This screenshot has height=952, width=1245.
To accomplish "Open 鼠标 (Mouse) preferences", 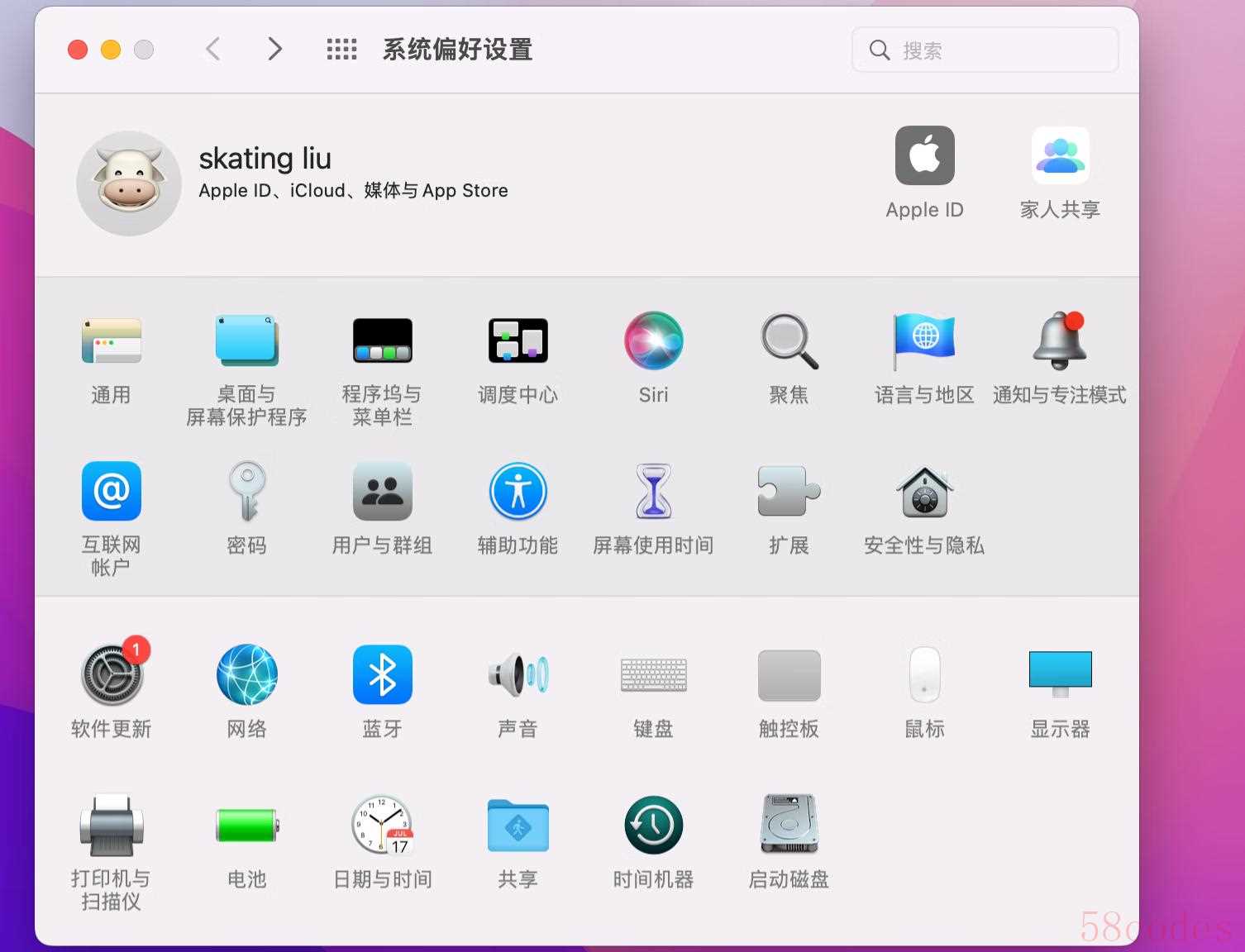I will tap(924, 674).
